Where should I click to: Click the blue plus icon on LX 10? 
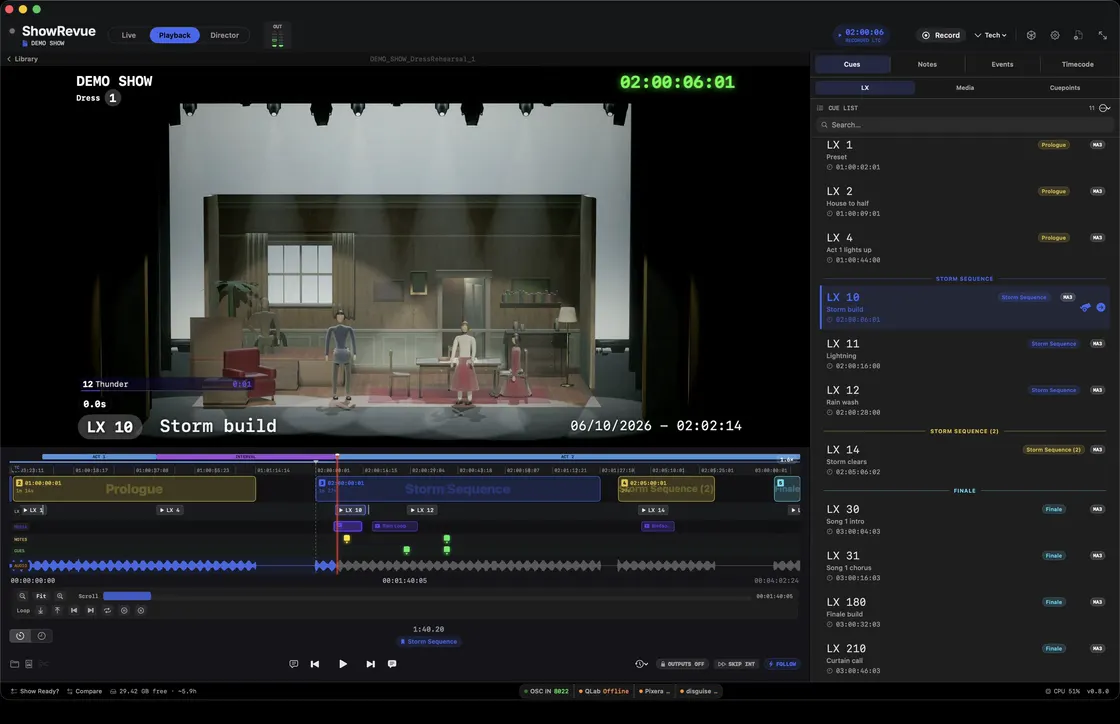pos(1101,308)
